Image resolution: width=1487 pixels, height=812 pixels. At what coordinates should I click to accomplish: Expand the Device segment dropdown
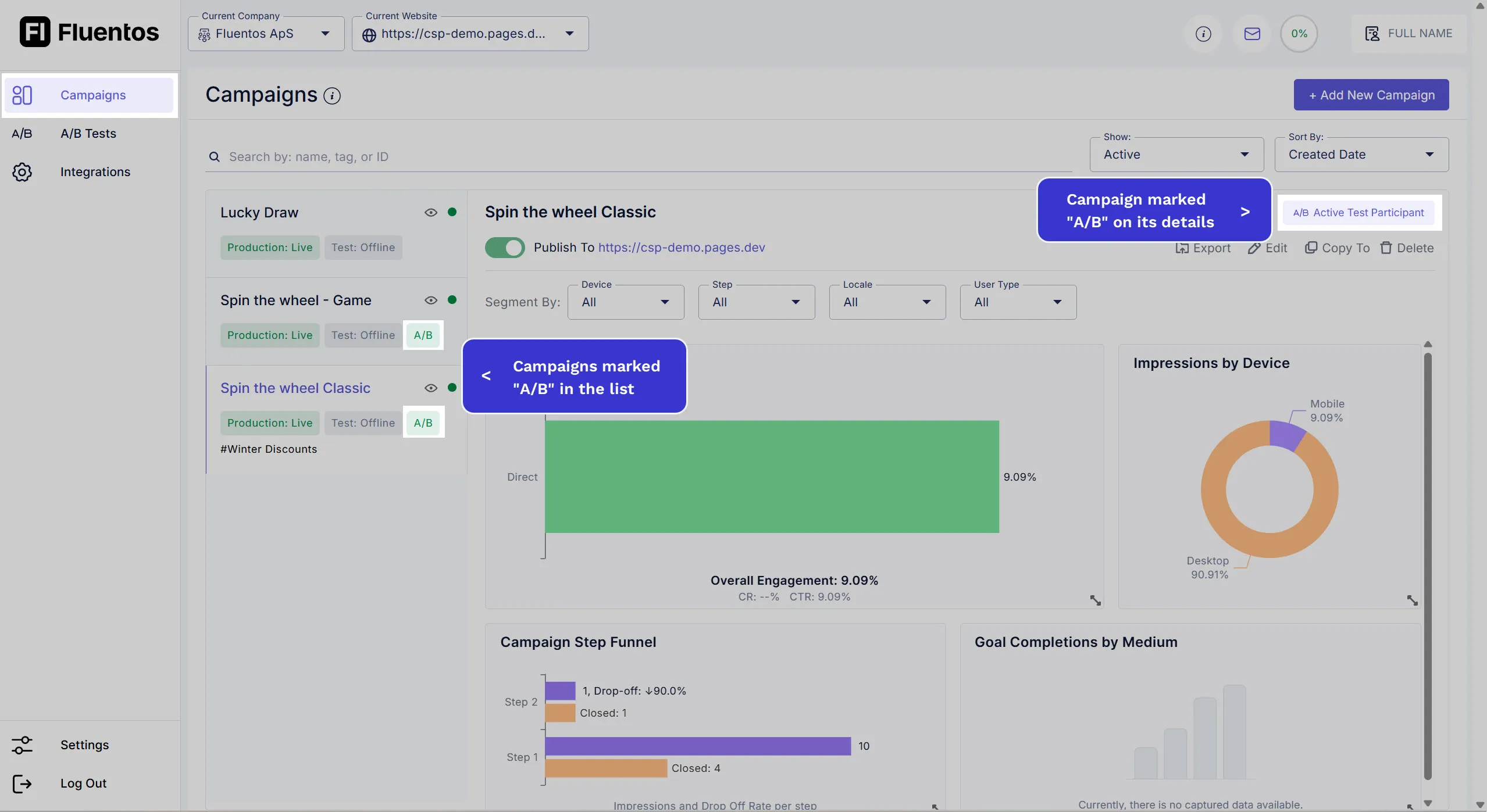[x=625, y=302]
